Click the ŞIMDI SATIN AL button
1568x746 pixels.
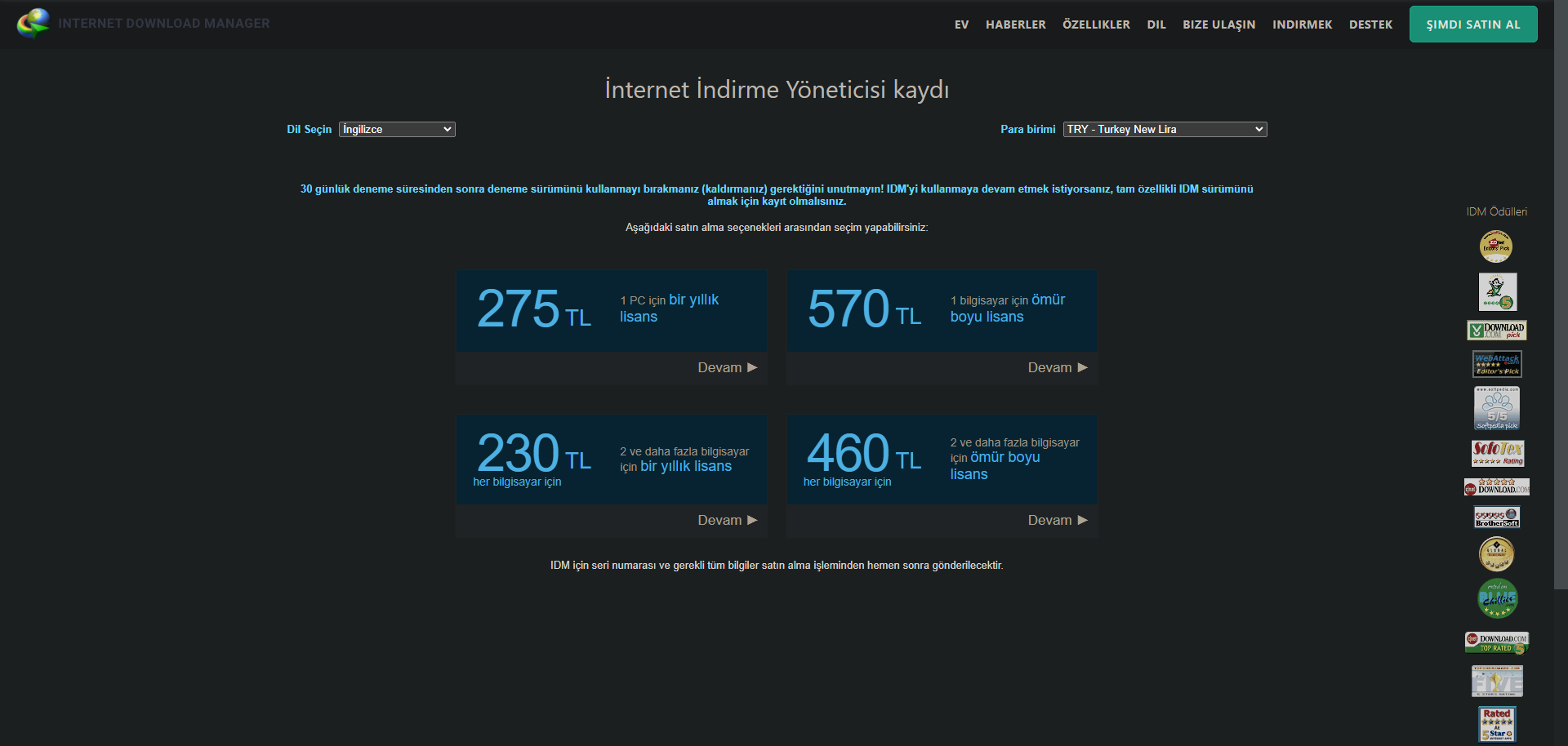tap(1473, 24)
